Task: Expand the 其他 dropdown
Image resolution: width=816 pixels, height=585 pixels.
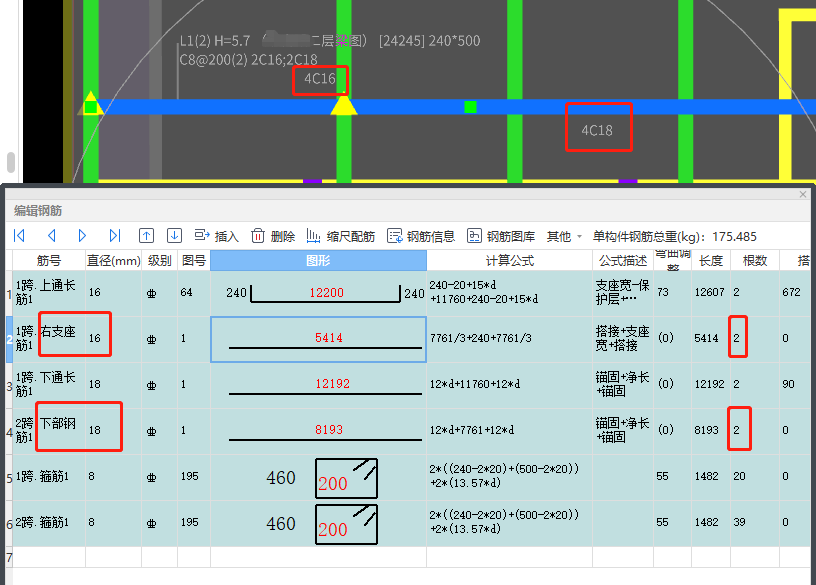Action: click(564, 236)
